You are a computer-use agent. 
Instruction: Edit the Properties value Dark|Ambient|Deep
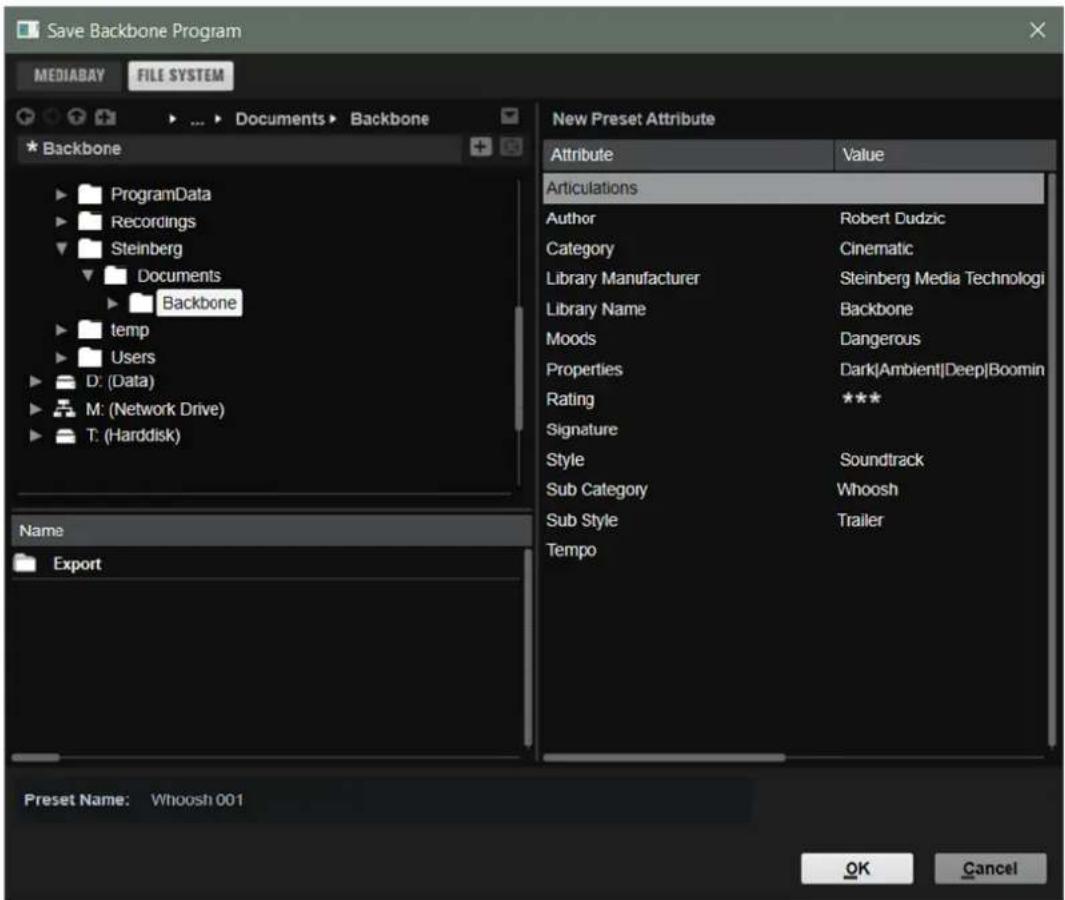941,370
